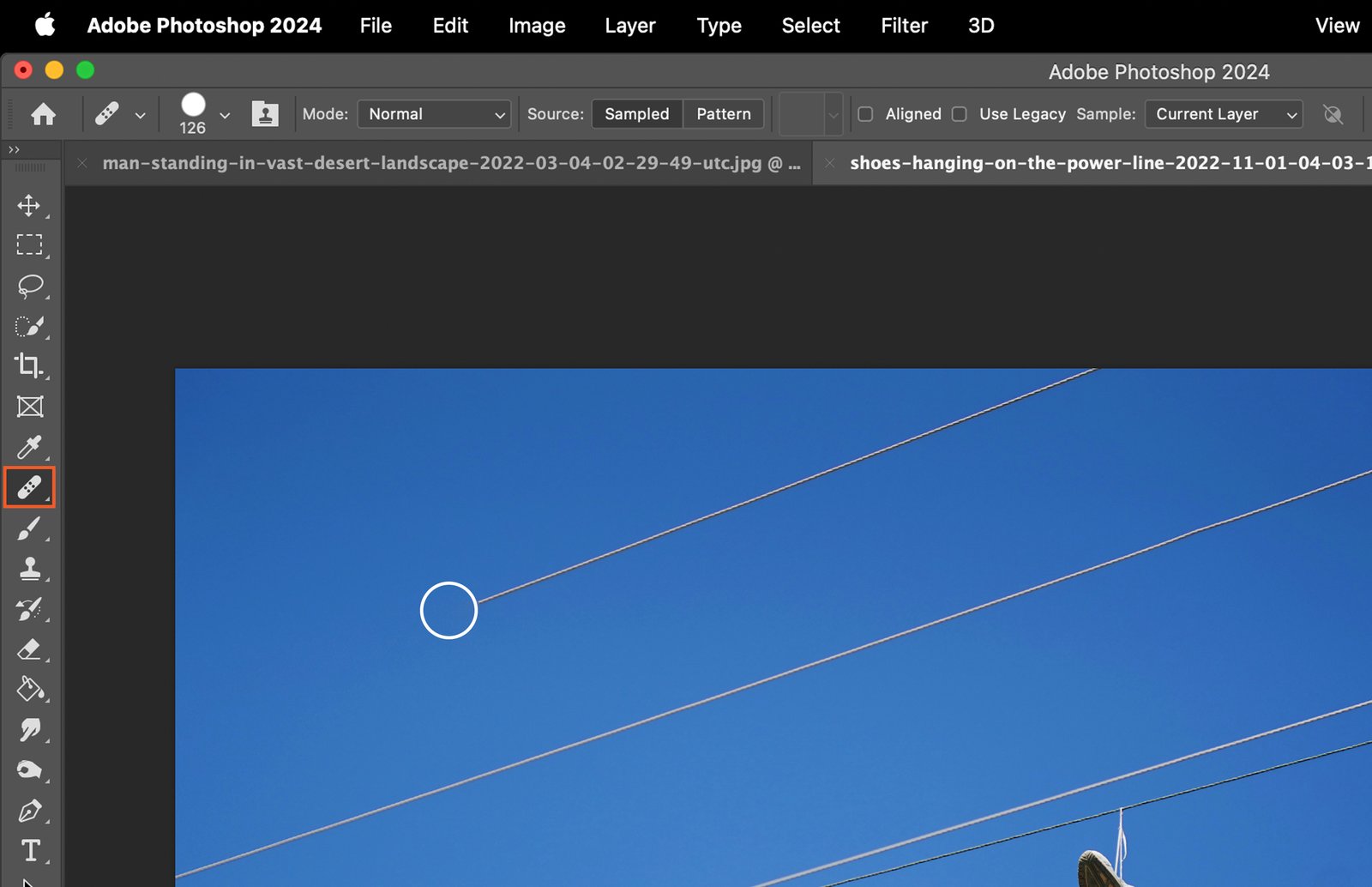
Task: Set Source to Sampled
Action: pyautogui.click(x=636, y=114)
